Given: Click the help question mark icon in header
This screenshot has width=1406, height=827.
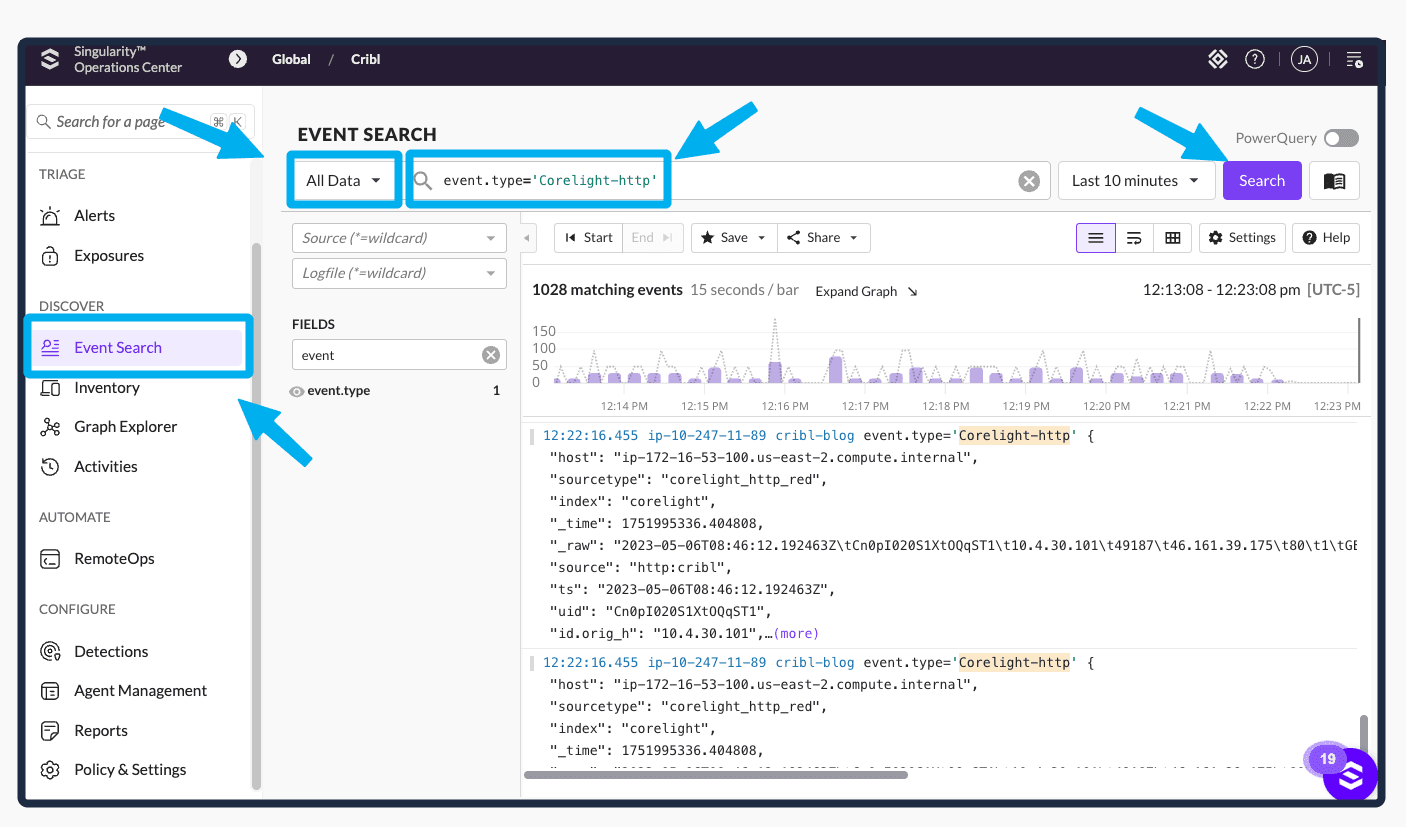Looking at the screenshot, I should pos(1254,60).
